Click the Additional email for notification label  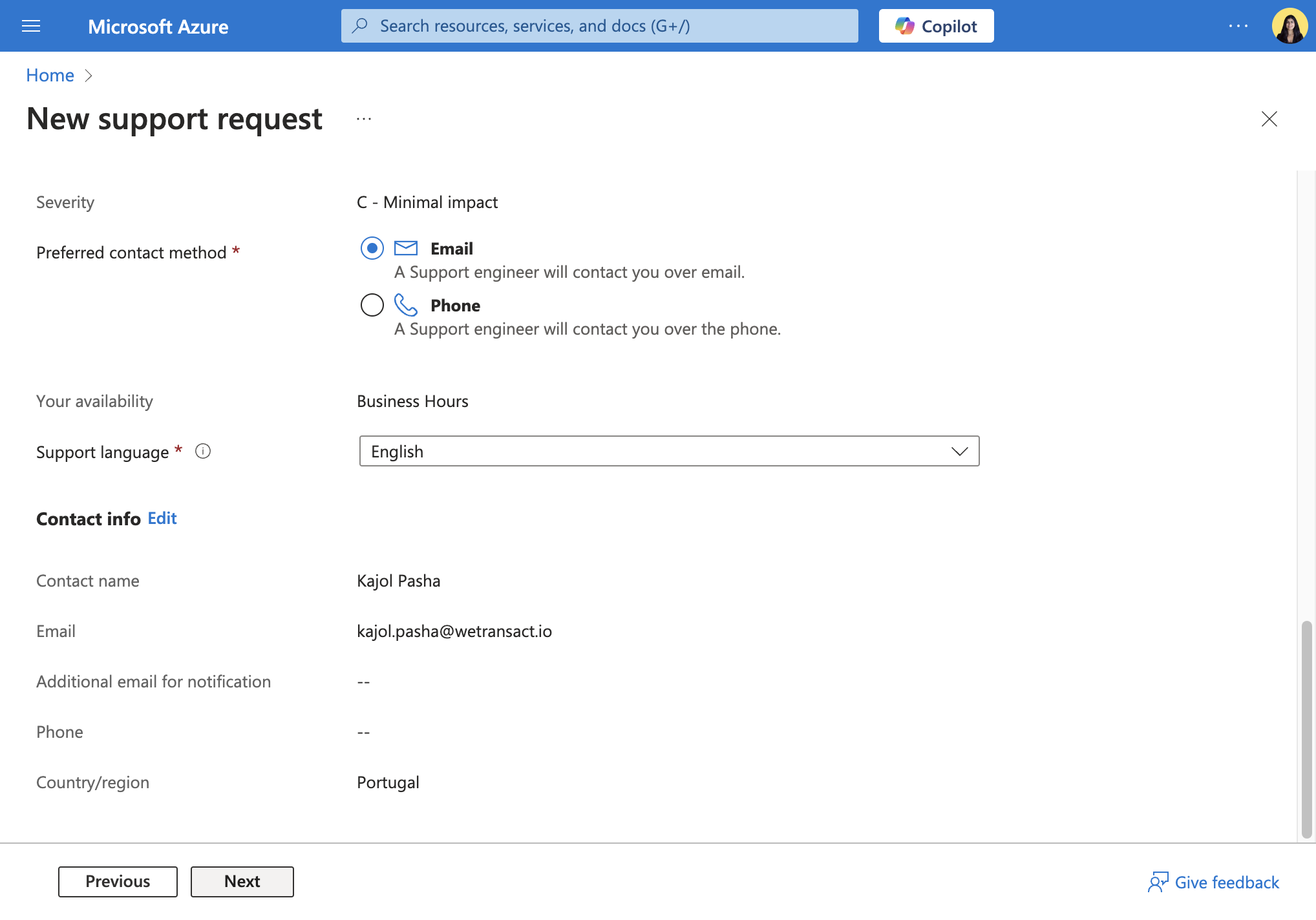pos(153,682)
